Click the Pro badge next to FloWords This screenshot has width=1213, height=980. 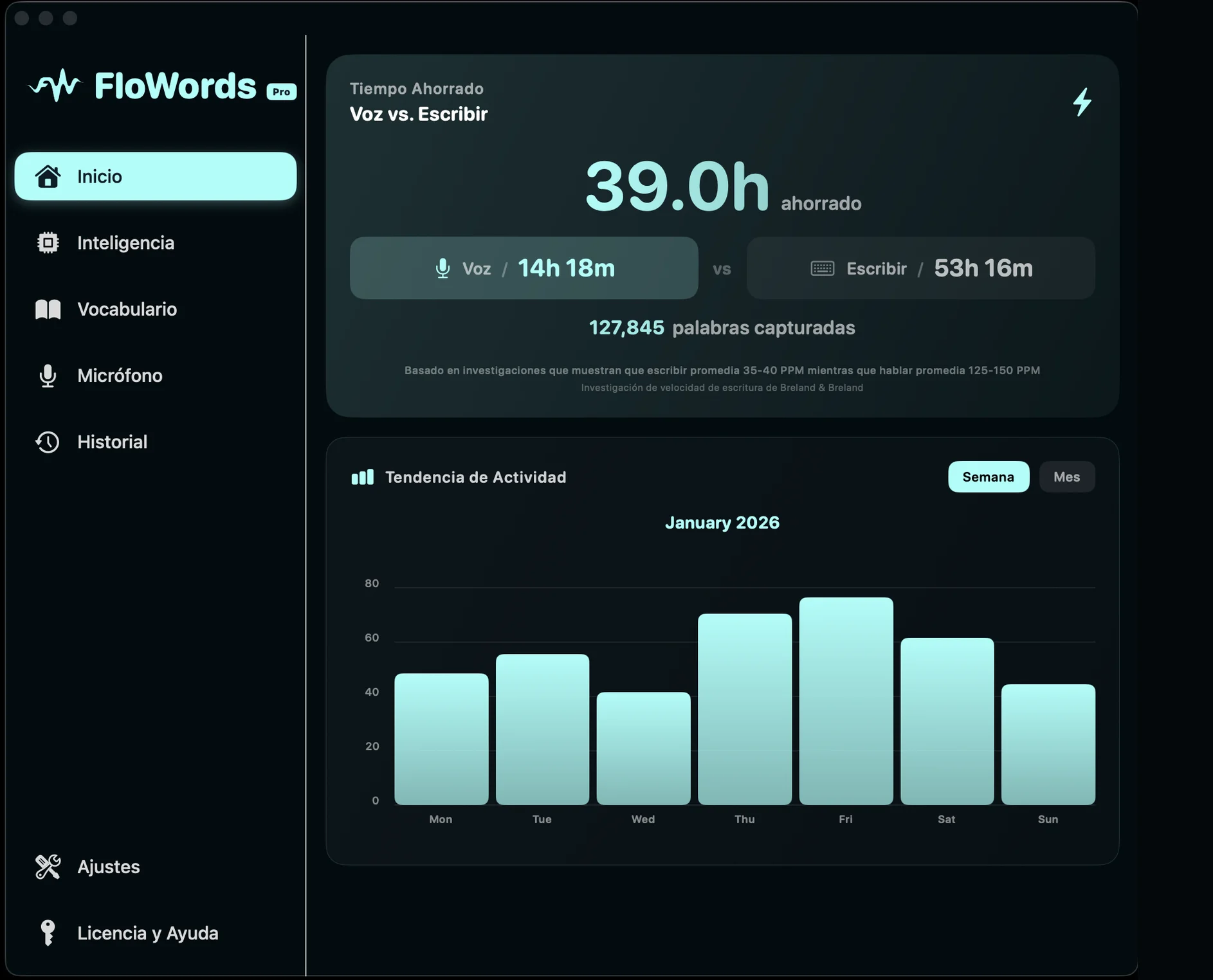click(282, 92)
